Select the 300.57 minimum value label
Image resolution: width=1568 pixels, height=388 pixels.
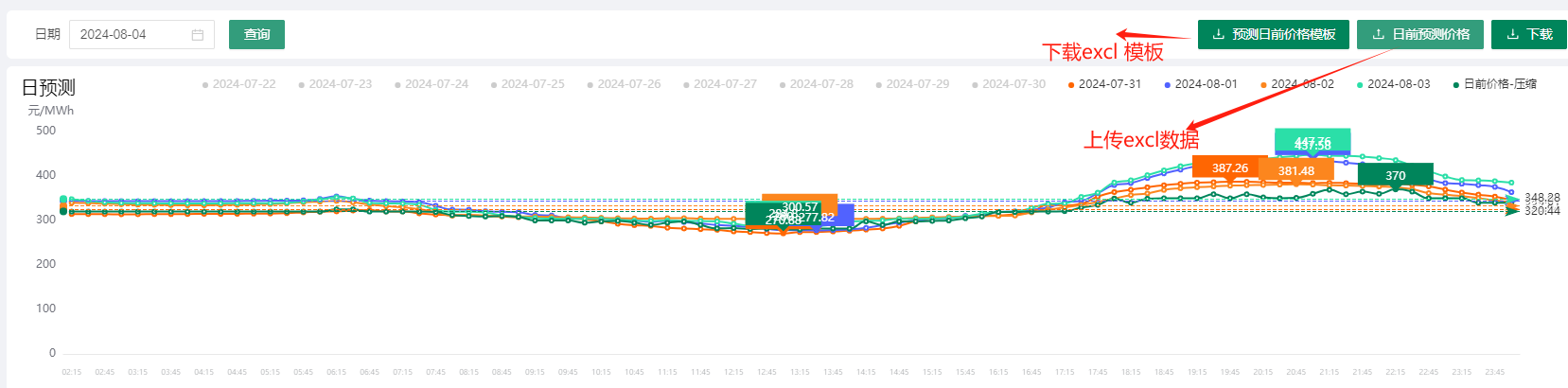[800, 206]
